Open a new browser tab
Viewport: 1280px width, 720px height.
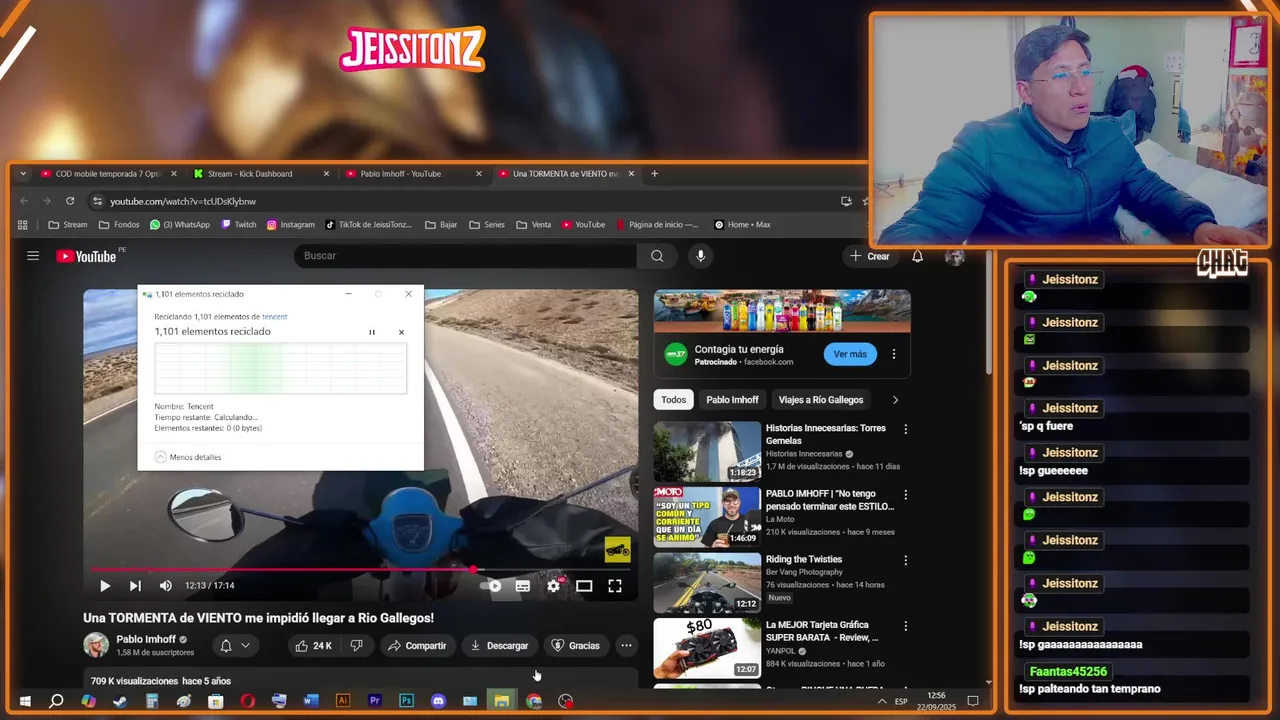pyautogui.click(x=655, y=174)
